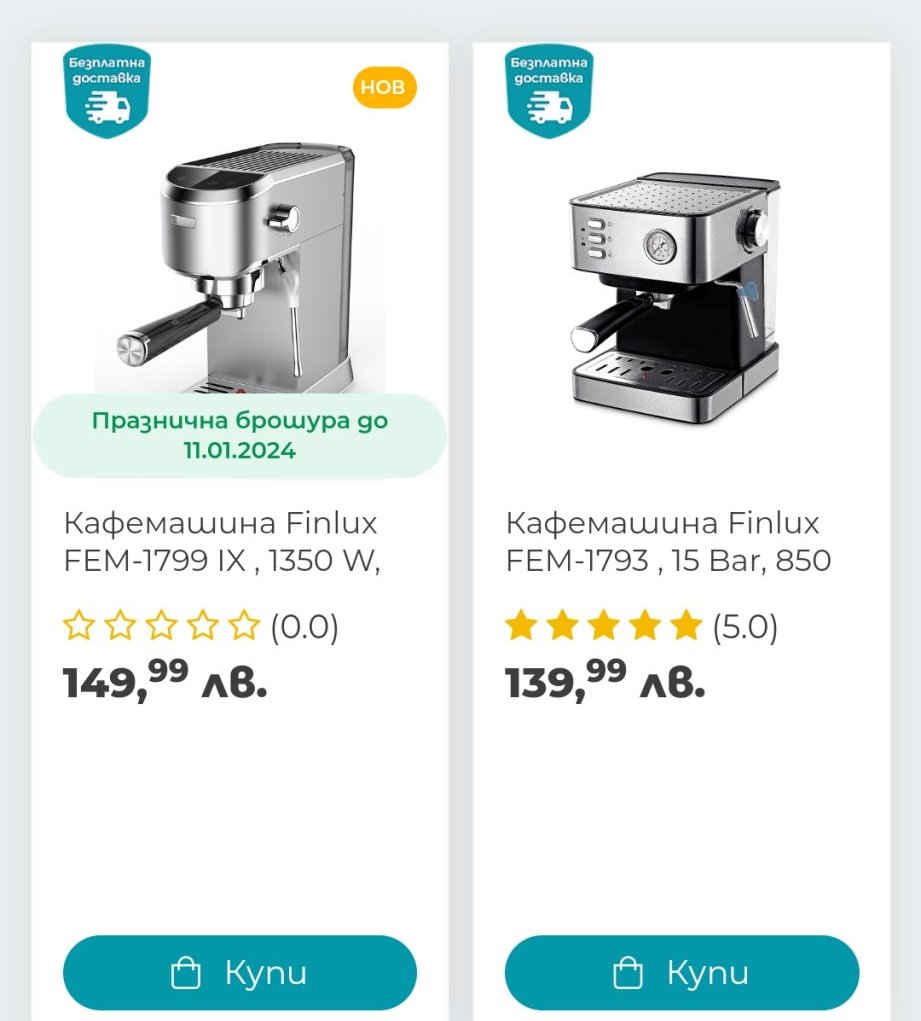The width and height of the screenshot is (921, 1021).
Task: Buy the Finlux FEM-1799 IX coffee machine
Action: (x=240, y=973)
